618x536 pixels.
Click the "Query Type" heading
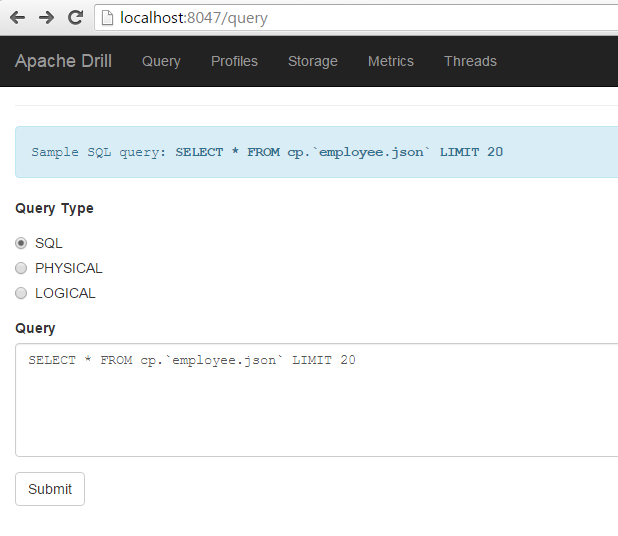point(54,208)
